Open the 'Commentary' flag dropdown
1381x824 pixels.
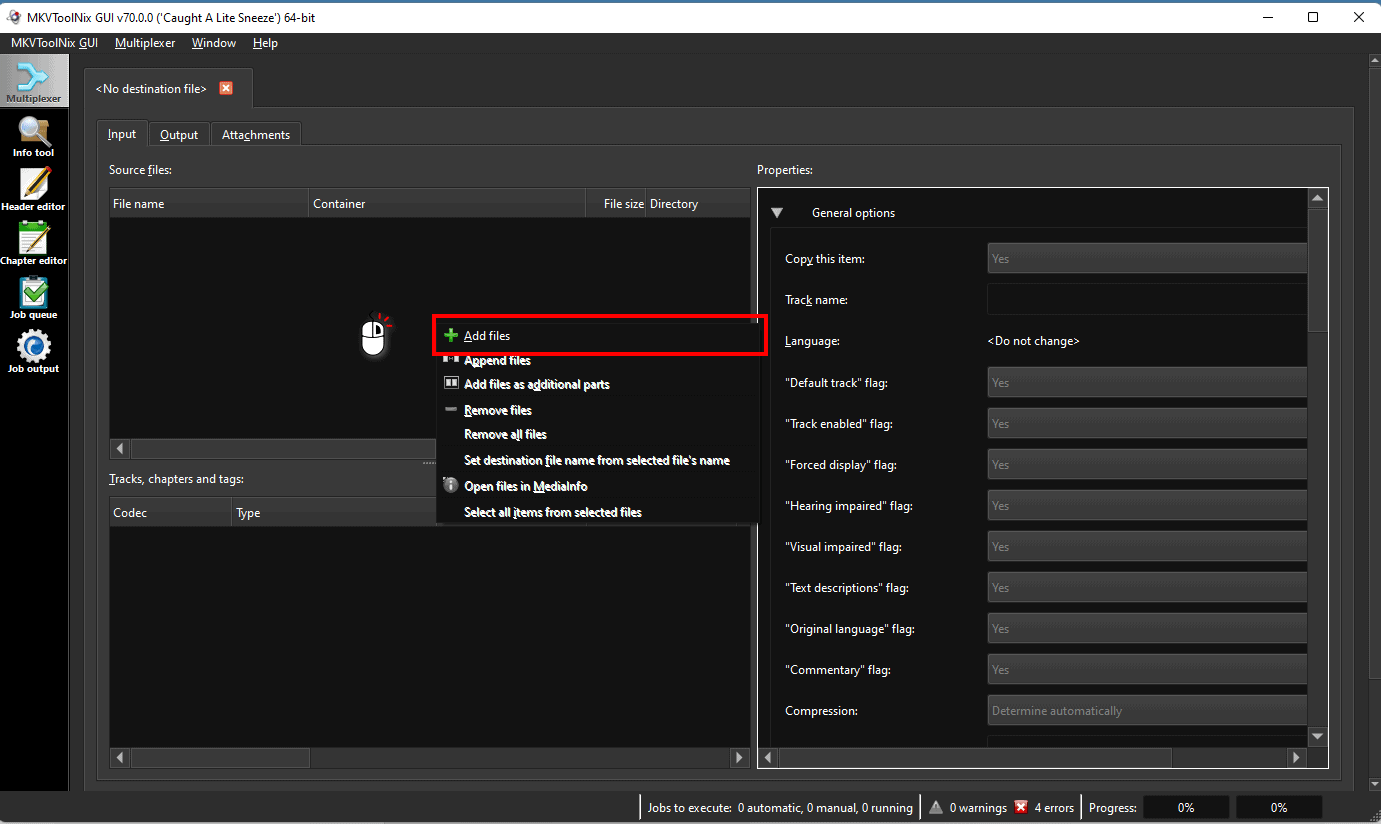(1147, 669)
